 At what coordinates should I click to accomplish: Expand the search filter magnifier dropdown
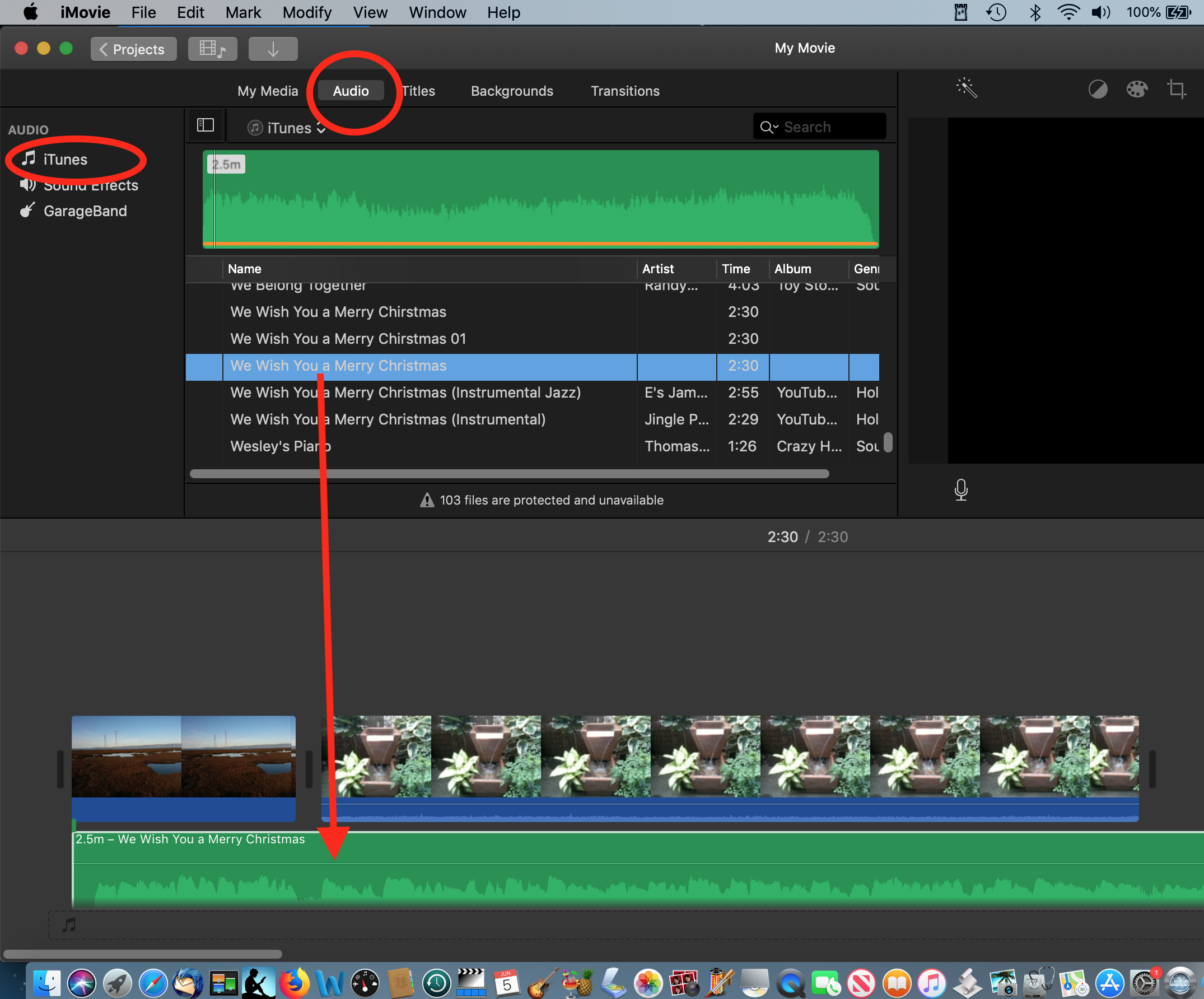tap(769, 127)
